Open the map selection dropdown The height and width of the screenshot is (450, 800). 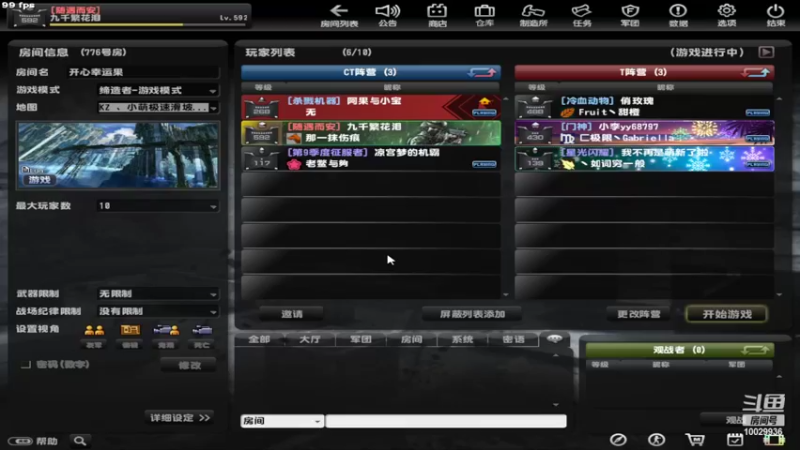158,108
